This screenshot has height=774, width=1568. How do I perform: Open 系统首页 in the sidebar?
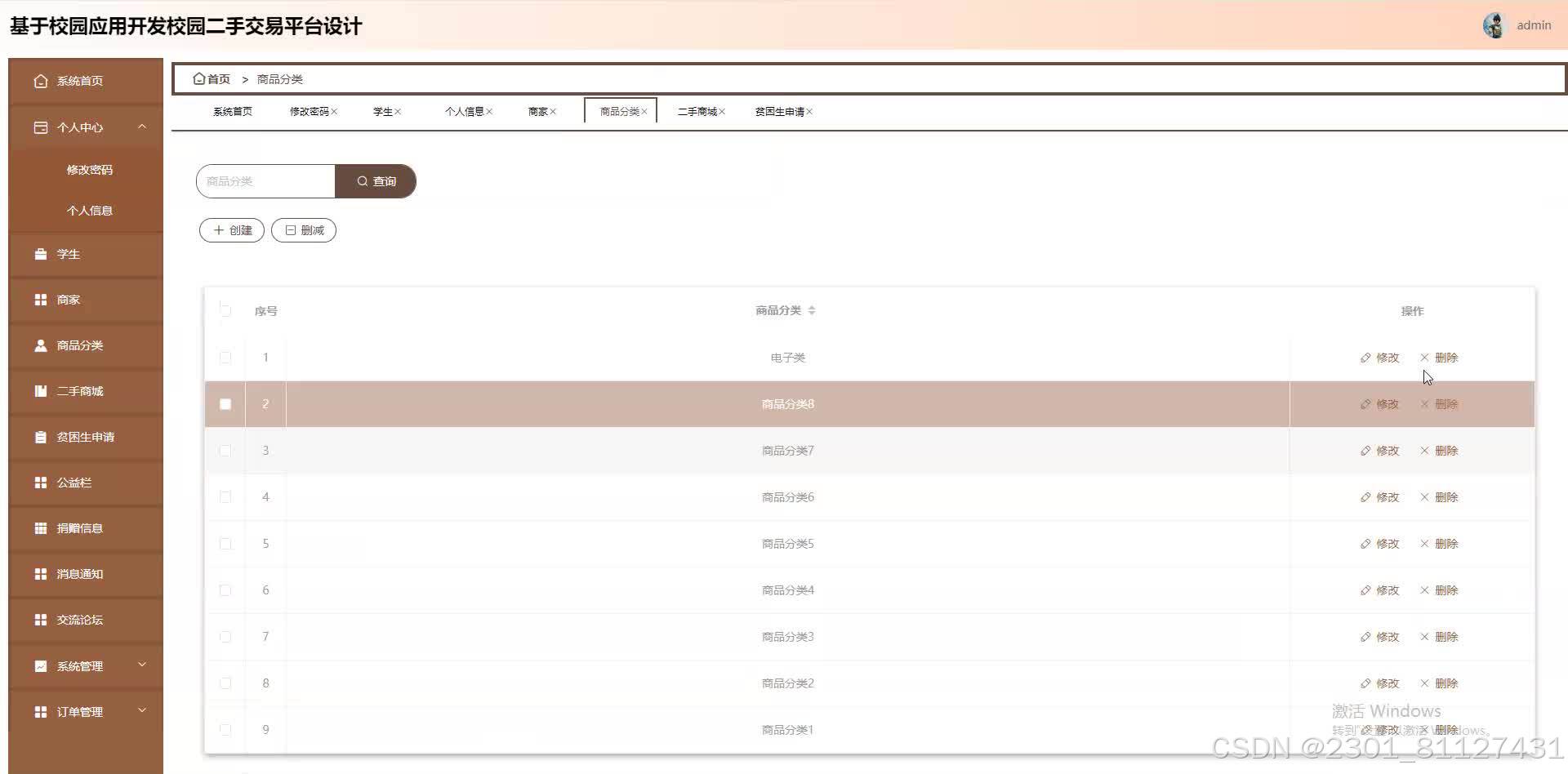click(86, 81)
